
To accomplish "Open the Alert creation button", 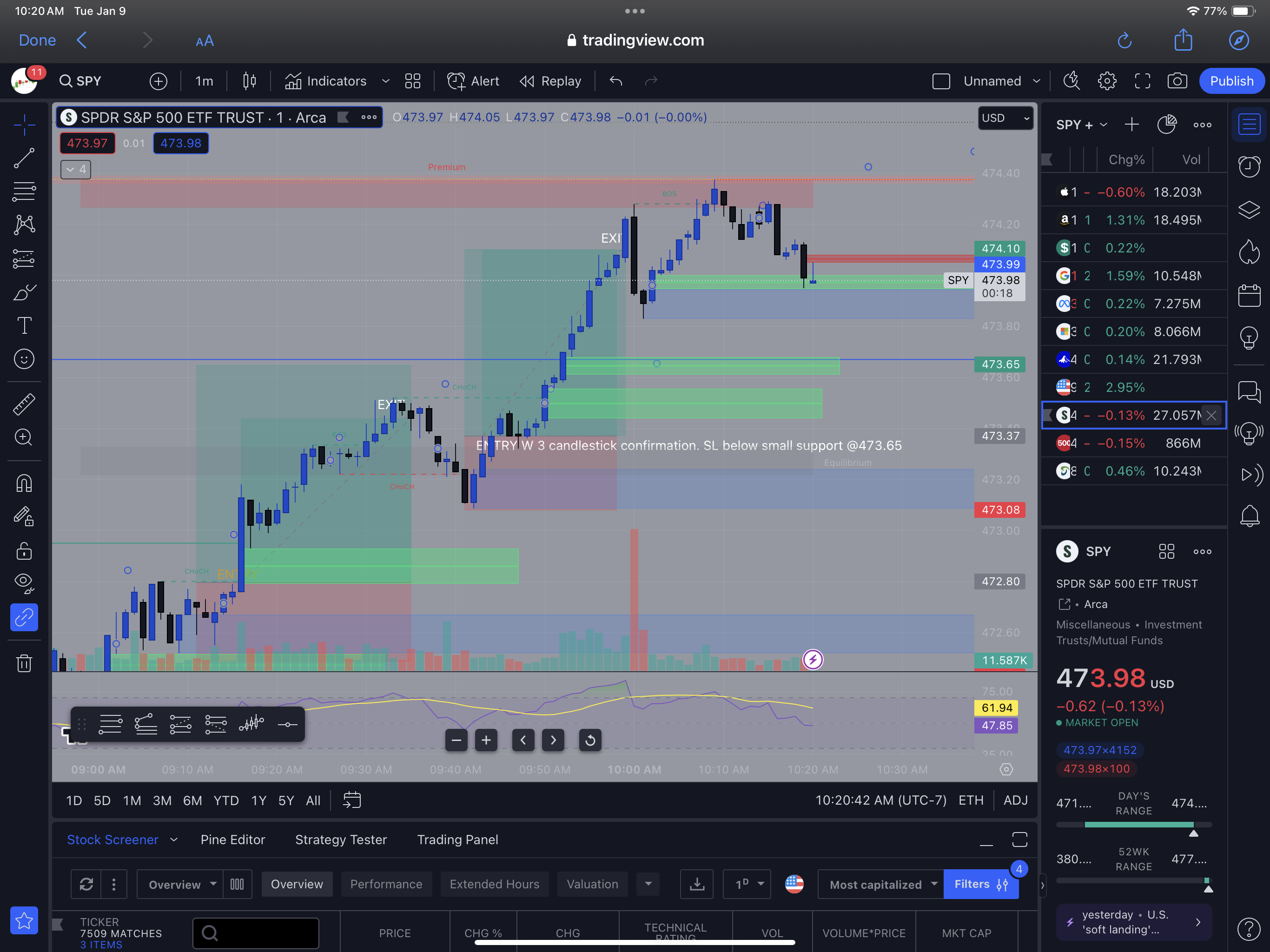I will pyautogui.click(x=474, y=81).
